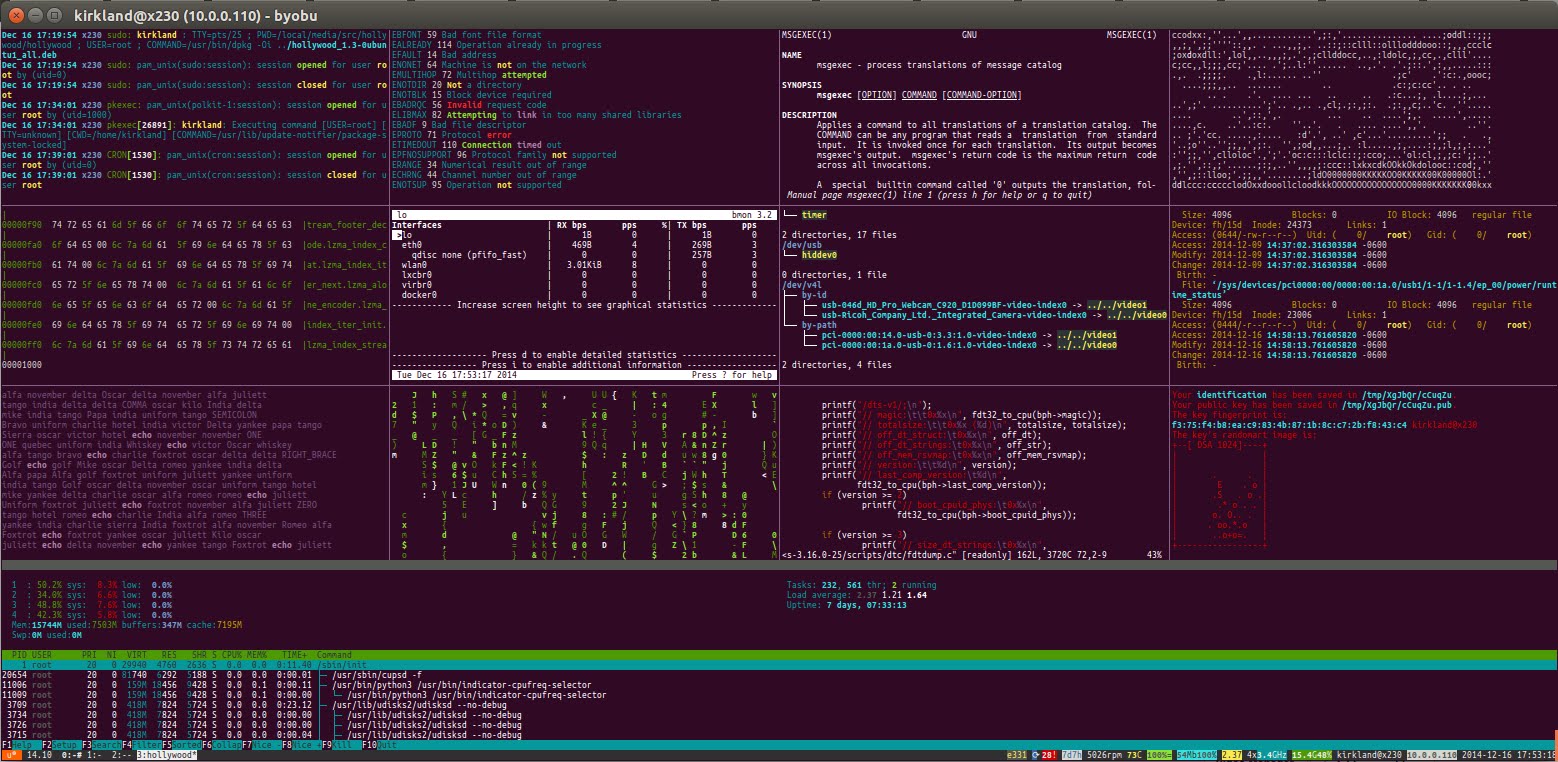
Task: Toggle F5 Sorted view in htop
Action: pos(181,744)
